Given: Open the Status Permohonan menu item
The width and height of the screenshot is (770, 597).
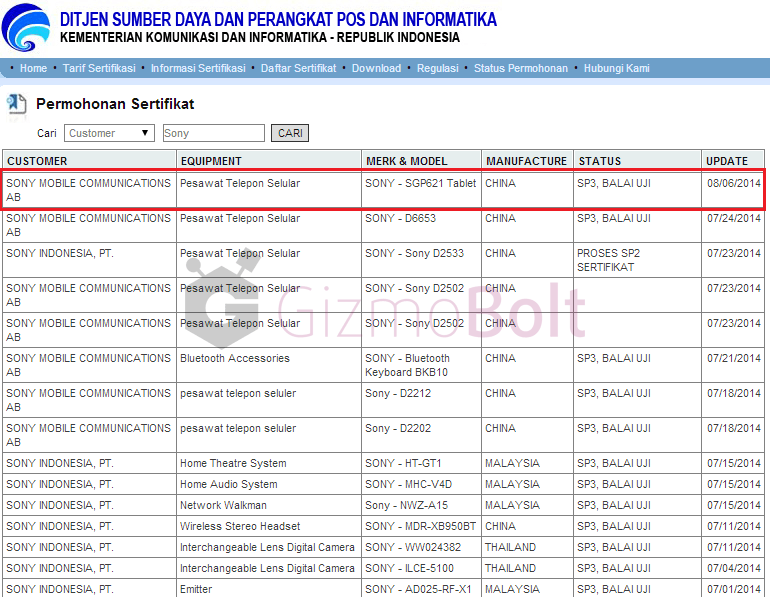Looking at the screenshot, I should [521, 68].
